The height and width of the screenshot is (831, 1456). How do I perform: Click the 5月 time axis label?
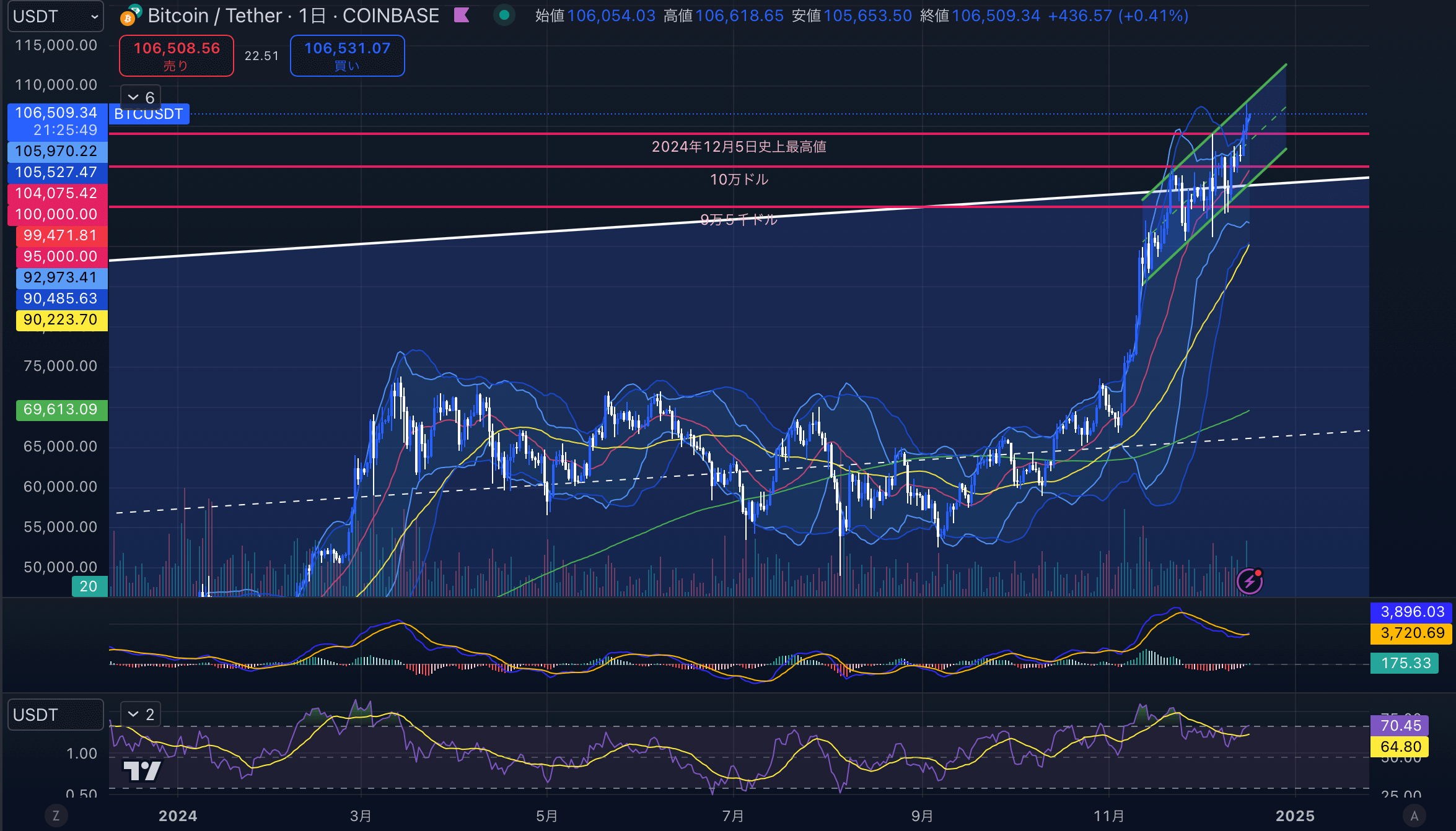click(x=546, y=816)
